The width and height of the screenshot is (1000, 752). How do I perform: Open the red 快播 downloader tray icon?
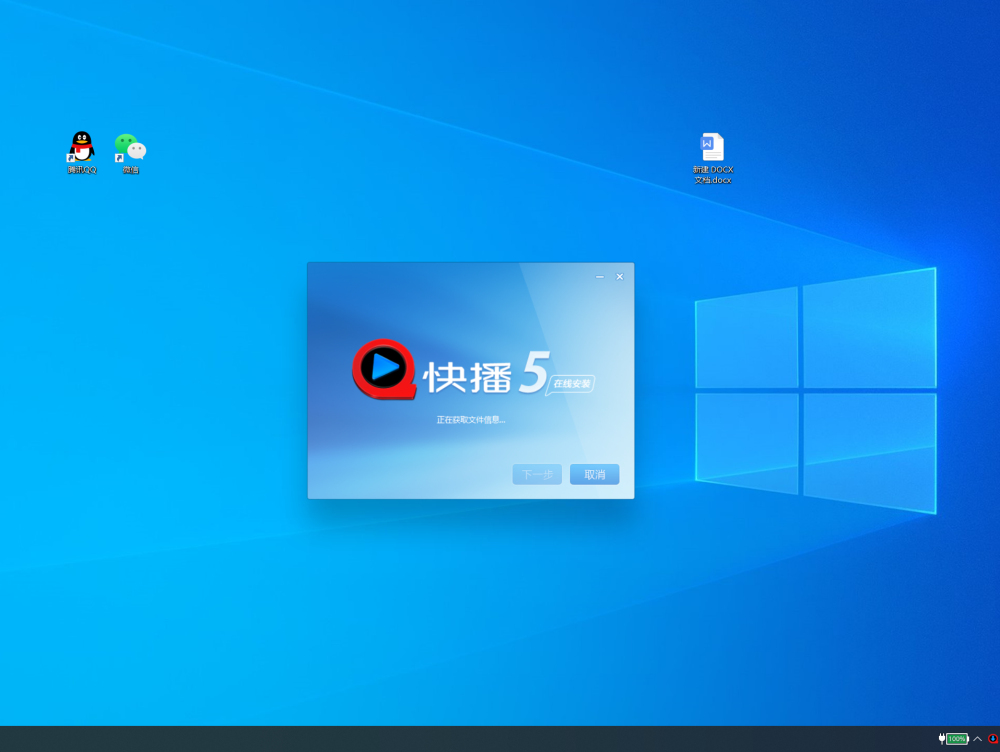993,739
